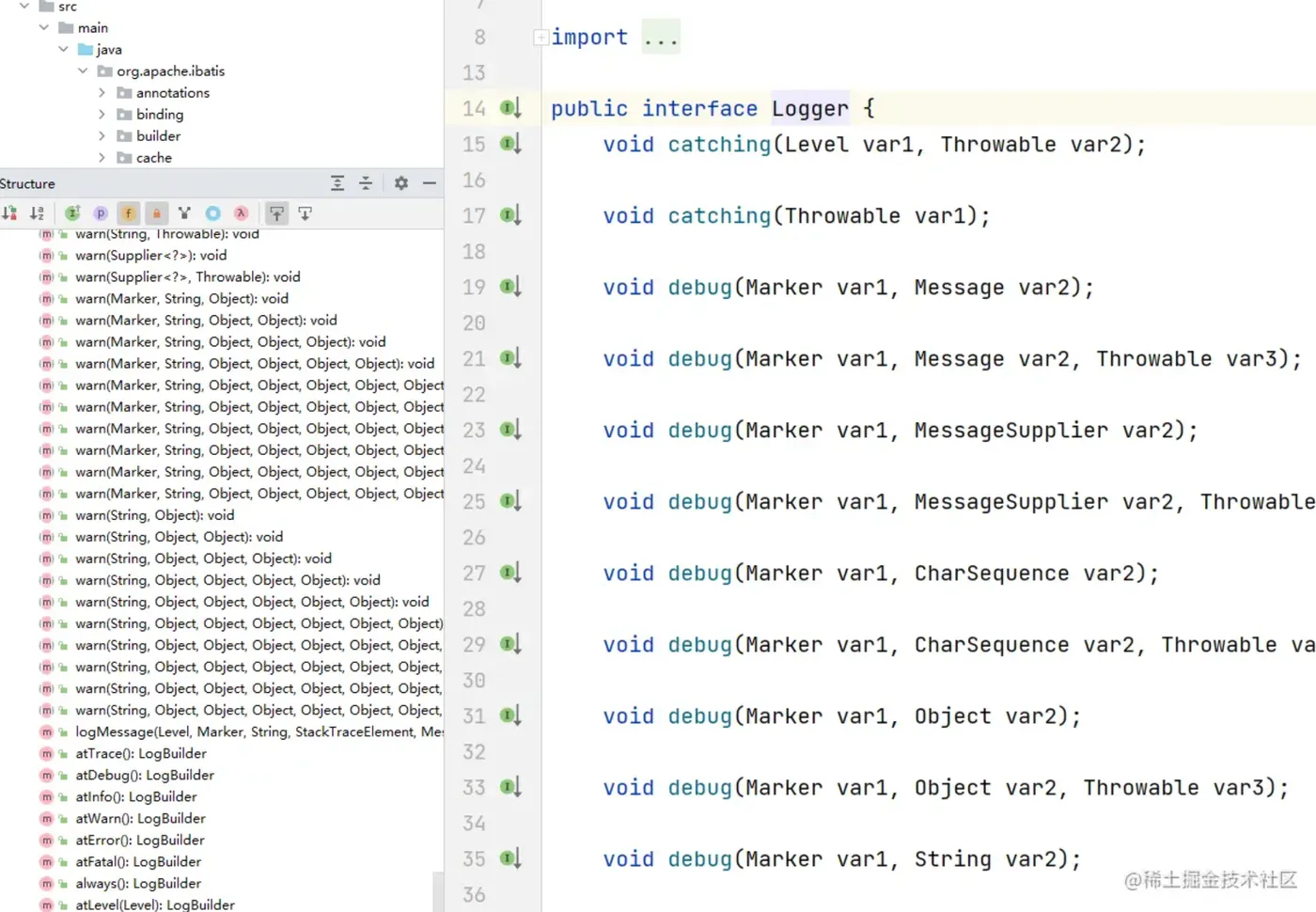Toggle Sort by Visibility in Structure toolbar
Screen dimensions: 1316x912
pos(9,213)
